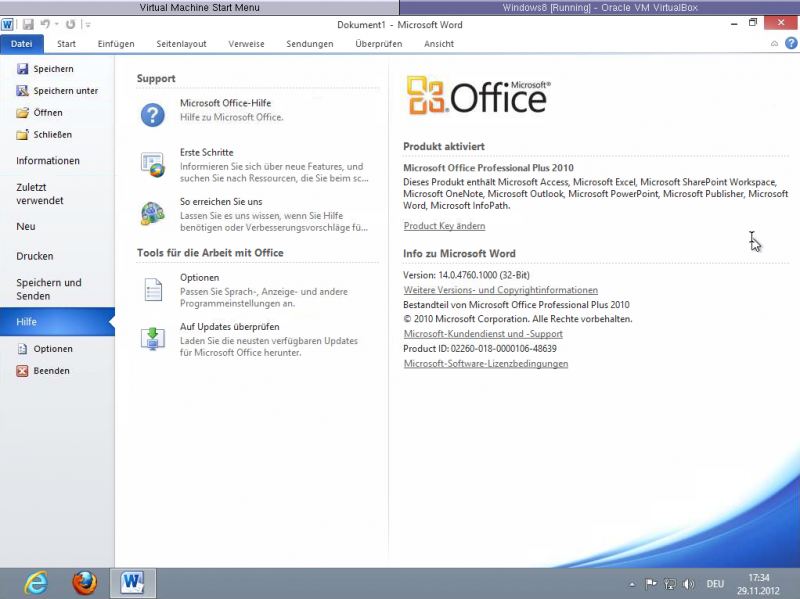The height and width of the screenshot is (599, 800).
Task: Click the Speichern floppy disk icon in sidebar
Action: [22, 69]
